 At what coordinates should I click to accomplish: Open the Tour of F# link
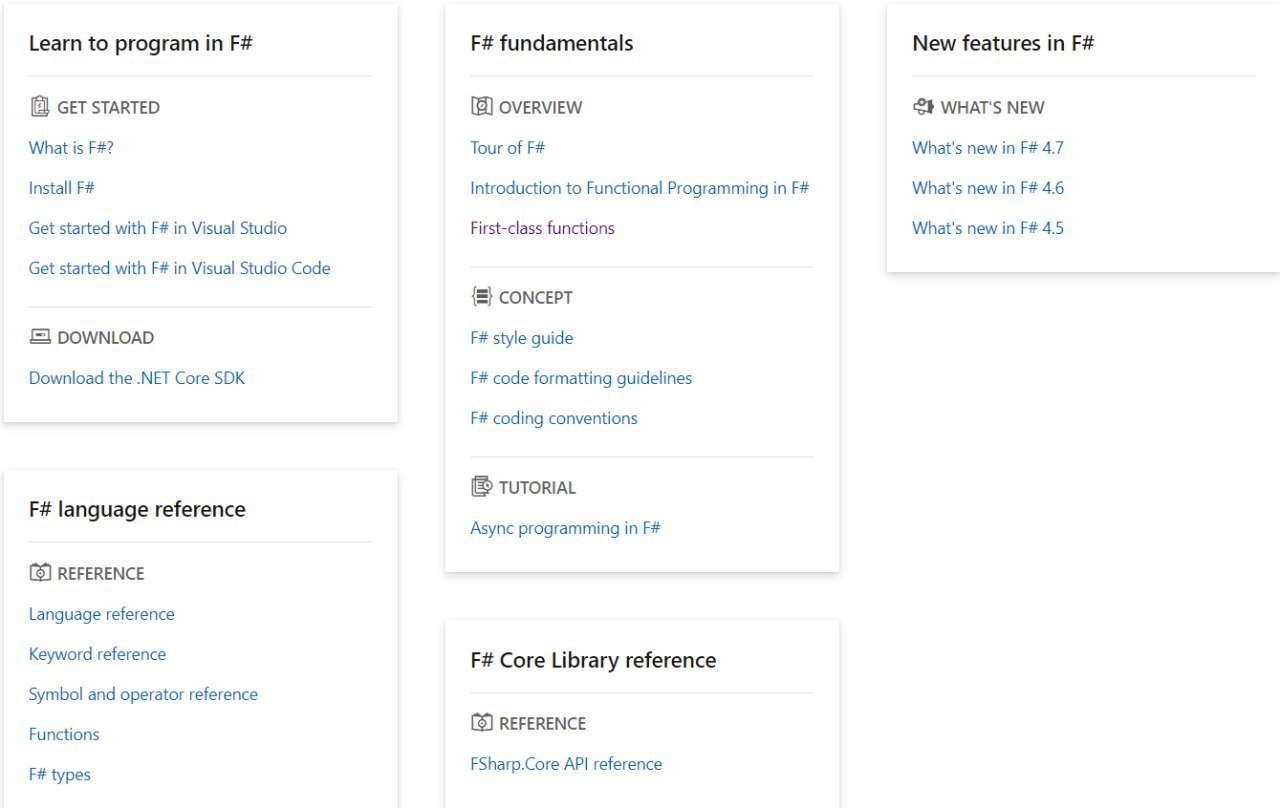(x=508, y=148)
